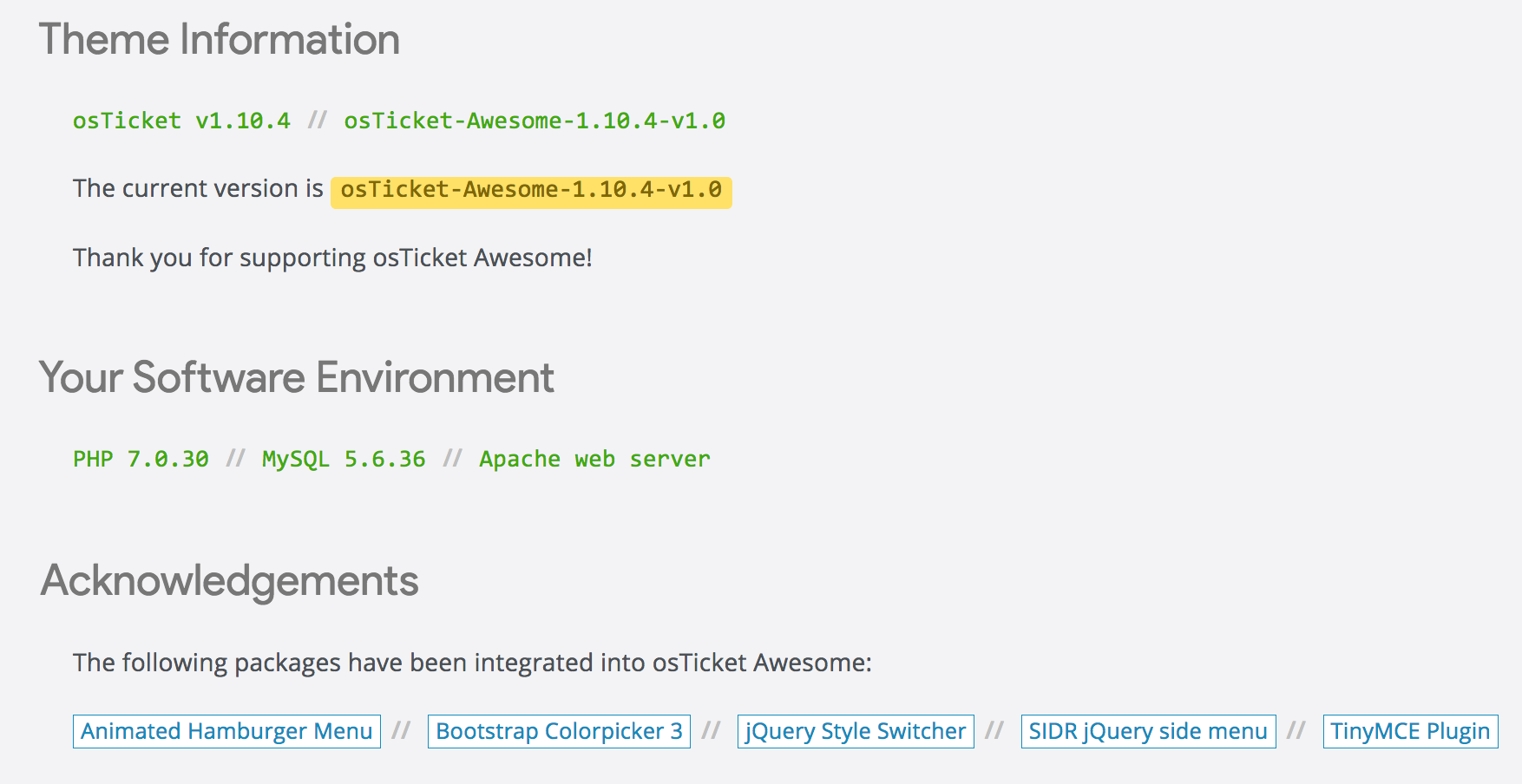Click 'The following packages have been integrated' sentence

472,663
